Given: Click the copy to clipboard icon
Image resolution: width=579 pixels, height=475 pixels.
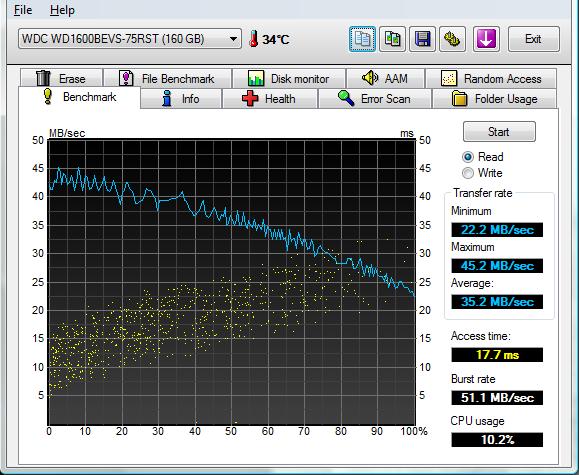Looking at the screenshot, I should click(x=362, y=39).
